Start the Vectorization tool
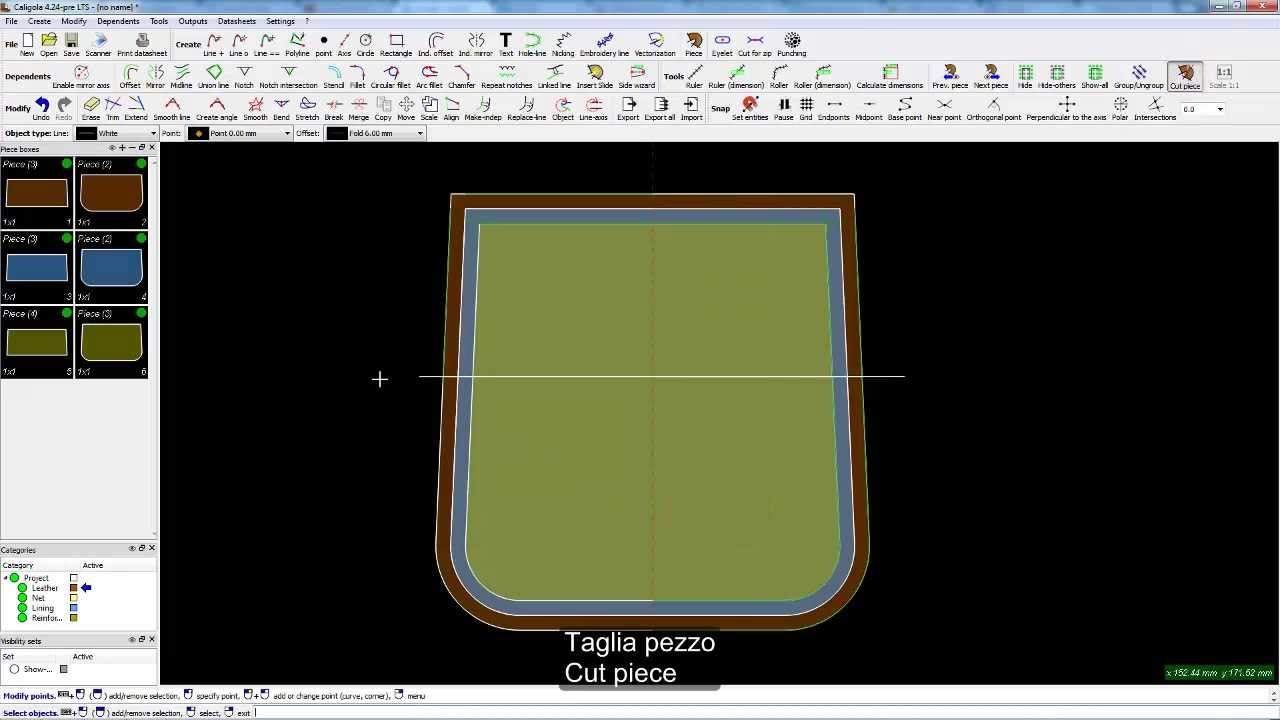Image resolution: width=1280 pixels, height=720 pixels. click(x=655, y=45)
